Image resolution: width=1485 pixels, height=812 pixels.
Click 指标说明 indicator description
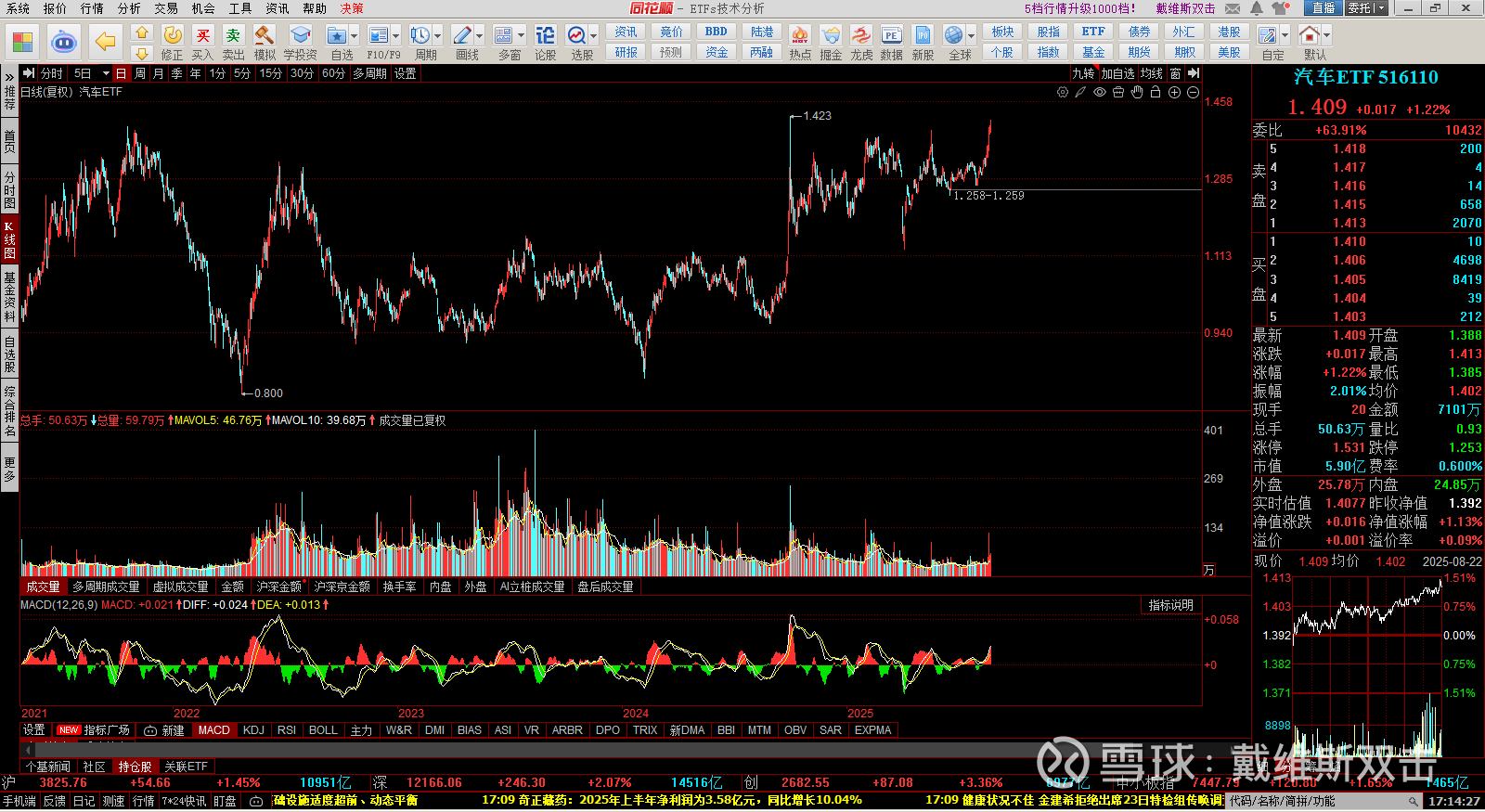pos(1170,605)
